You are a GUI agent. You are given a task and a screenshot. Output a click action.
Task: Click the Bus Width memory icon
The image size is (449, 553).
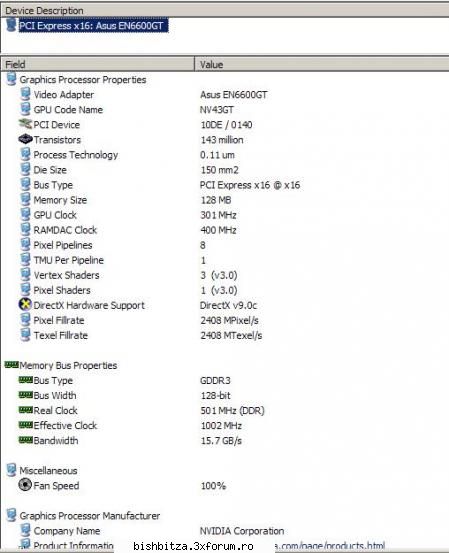click(x=25, y=395)
